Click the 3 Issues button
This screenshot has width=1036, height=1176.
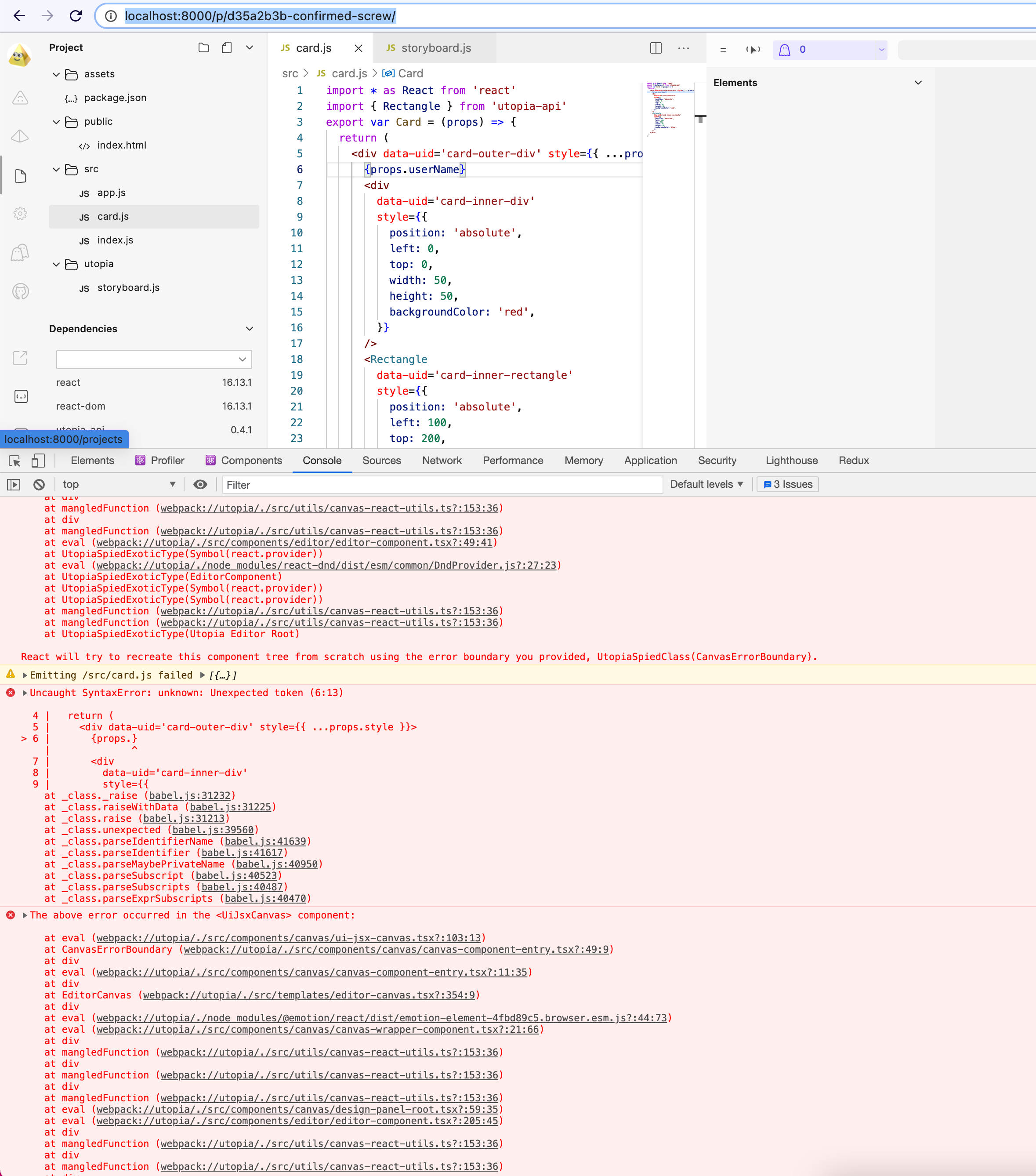(x=787, y=485)
